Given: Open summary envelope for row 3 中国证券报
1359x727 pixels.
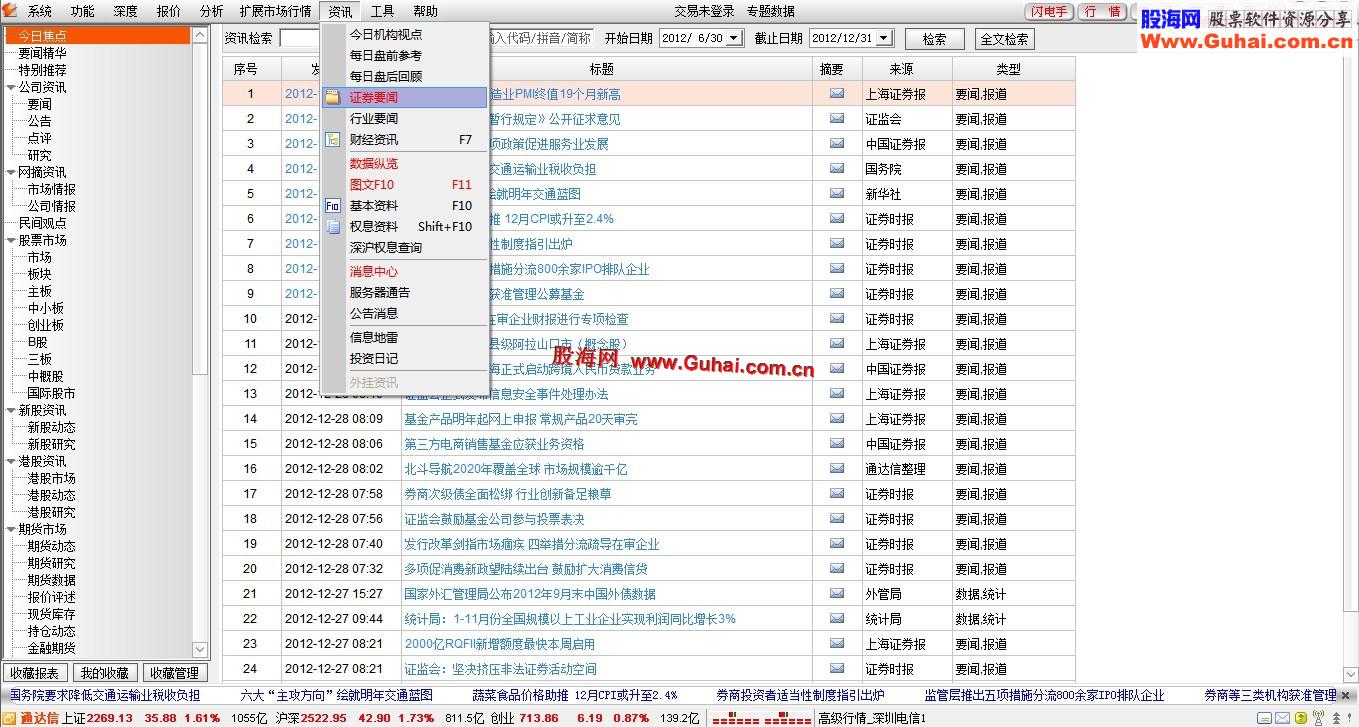Looking at the screenshot, I should click(x=837, y=143).
